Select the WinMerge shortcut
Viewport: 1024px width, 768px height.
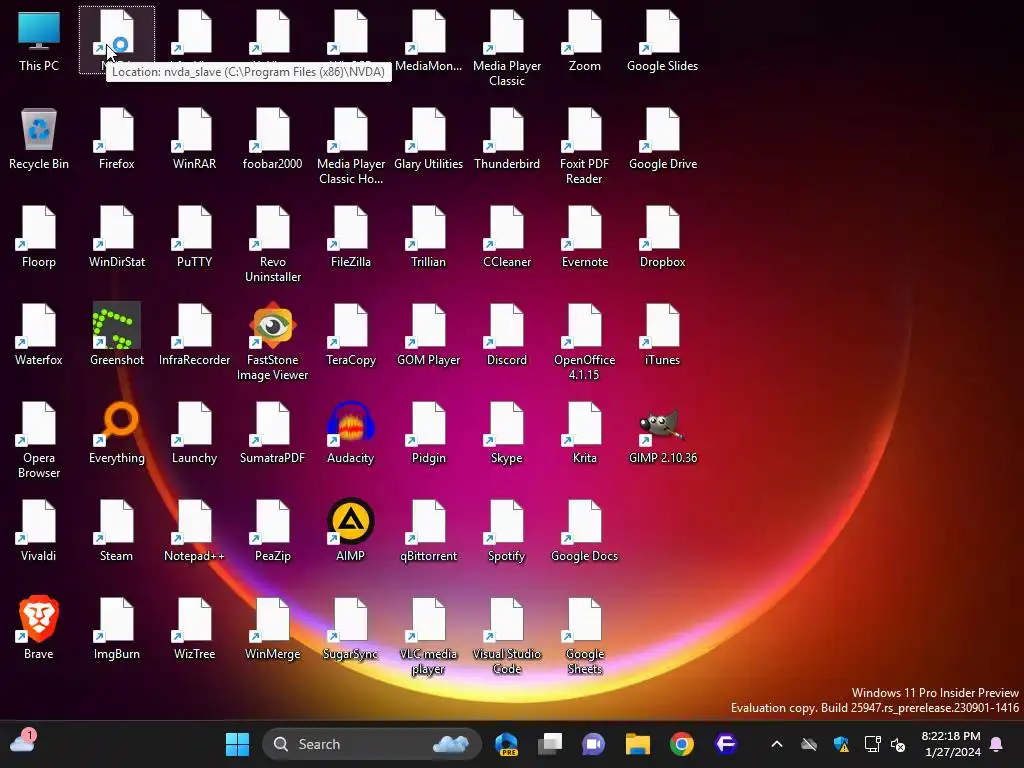[x=272, y=629]
